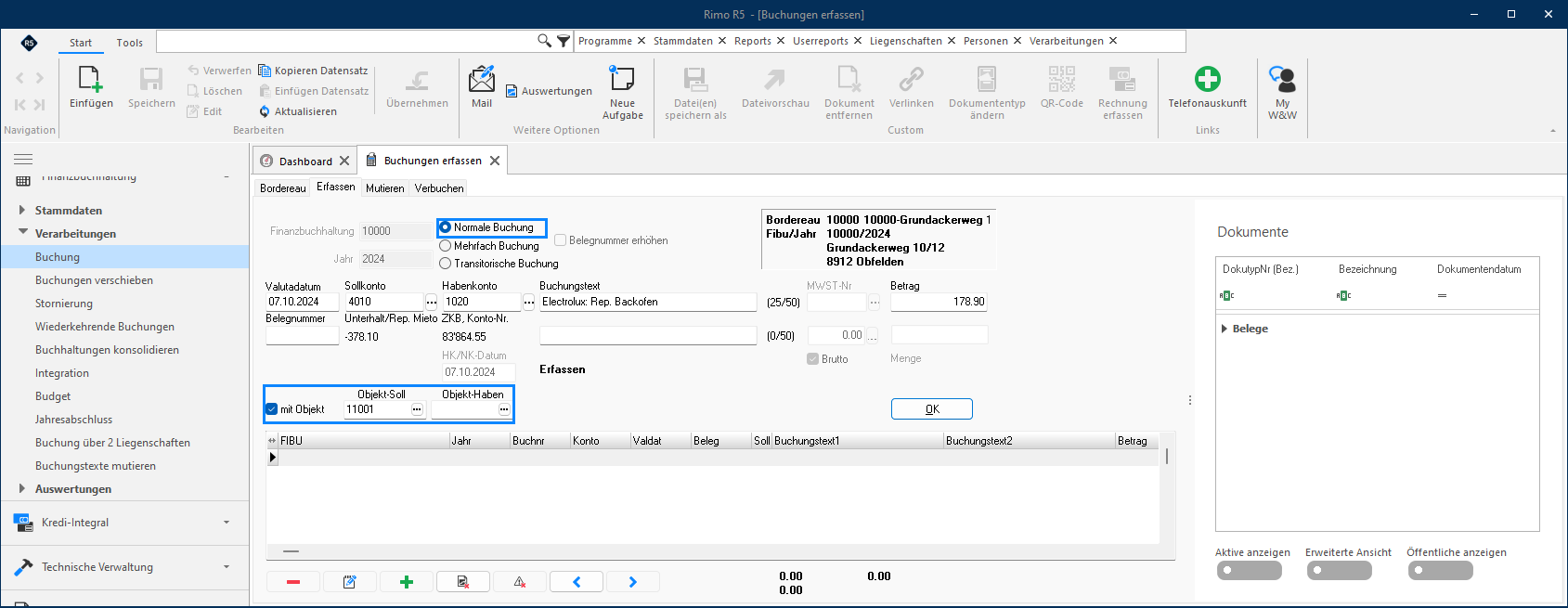Switch to the Mutieren tab
Screen dimensions: 1568x608
click(x=385, y=188)
